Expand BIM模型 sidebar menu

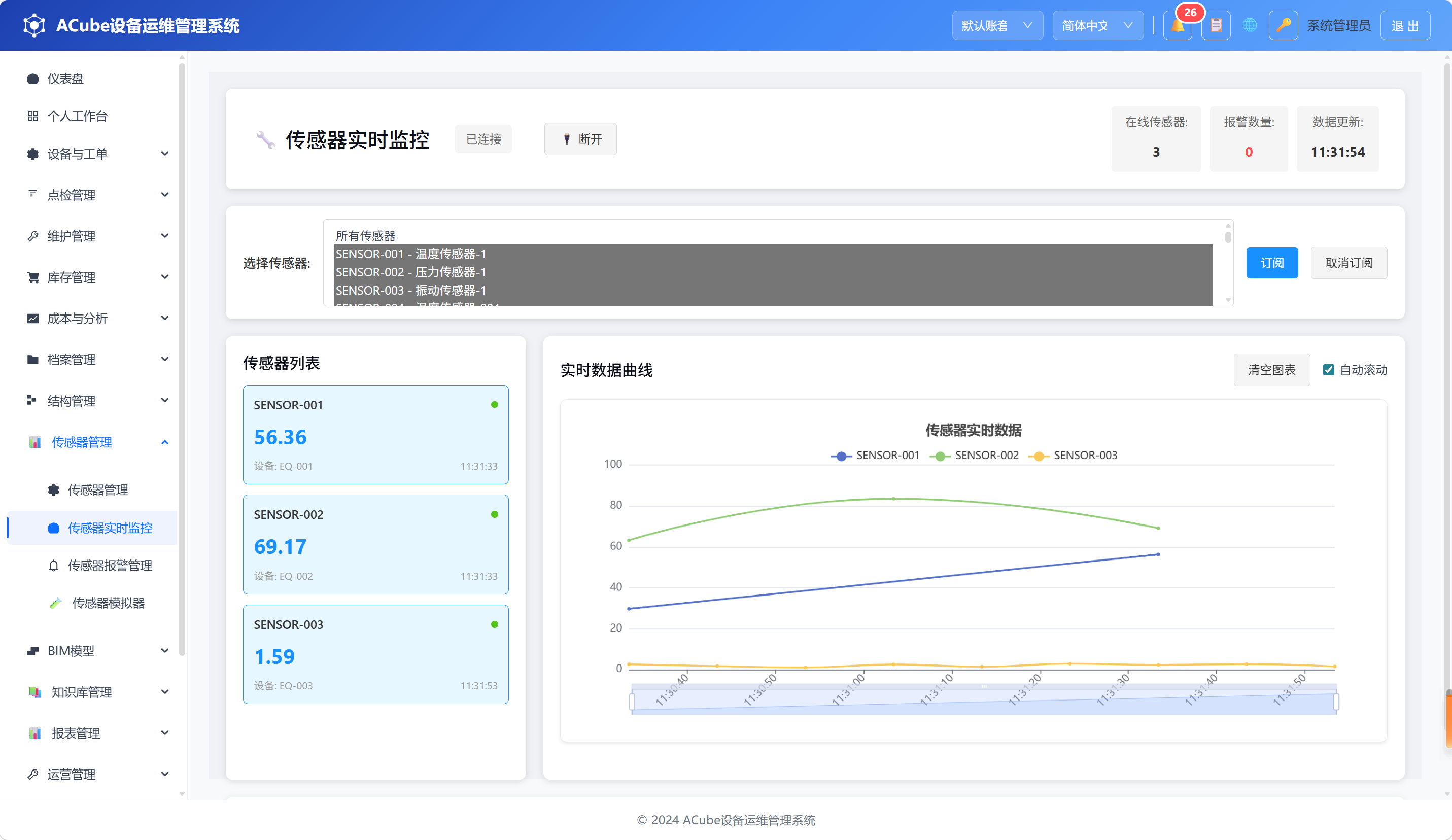click(92, 651)
